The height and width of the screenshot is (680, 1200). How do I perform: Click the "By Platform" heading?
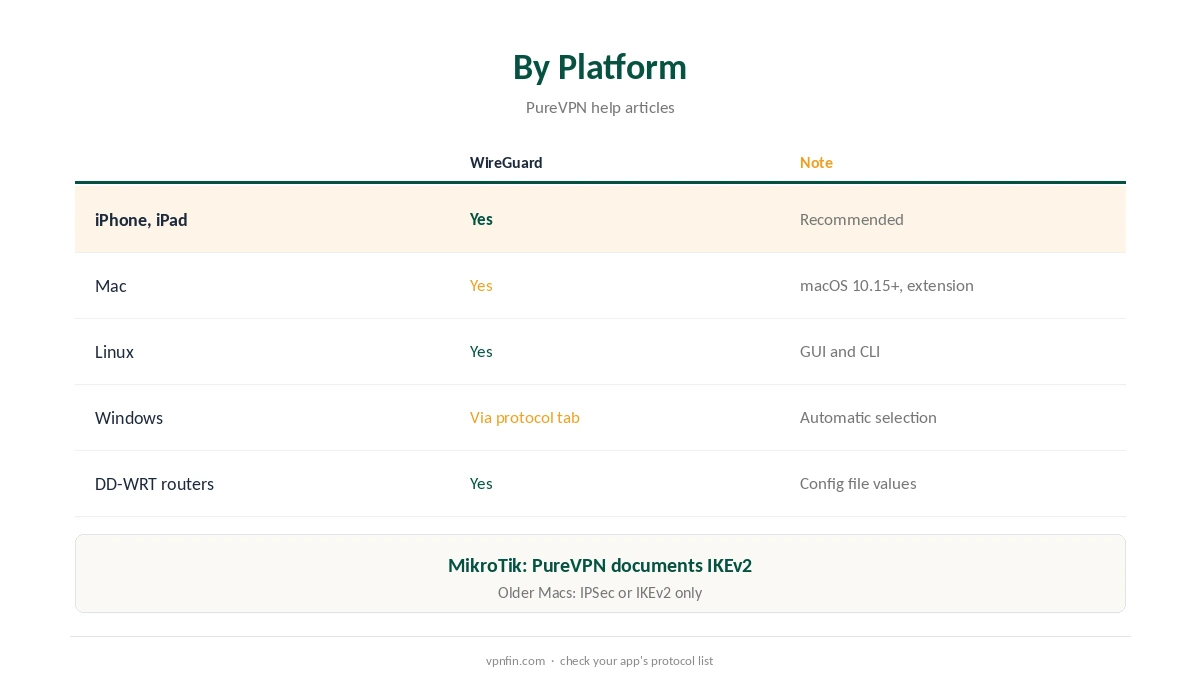[600, 67]
